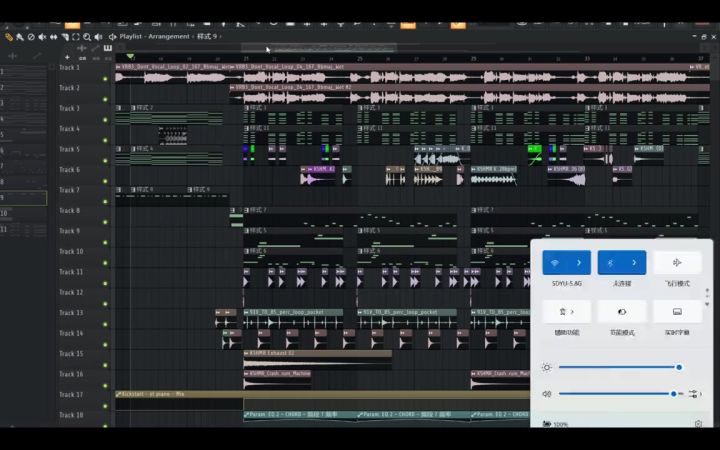Toggle energy saver (节能模式) tile
Screen dimensions: 720x450
(x=622, y=312)
